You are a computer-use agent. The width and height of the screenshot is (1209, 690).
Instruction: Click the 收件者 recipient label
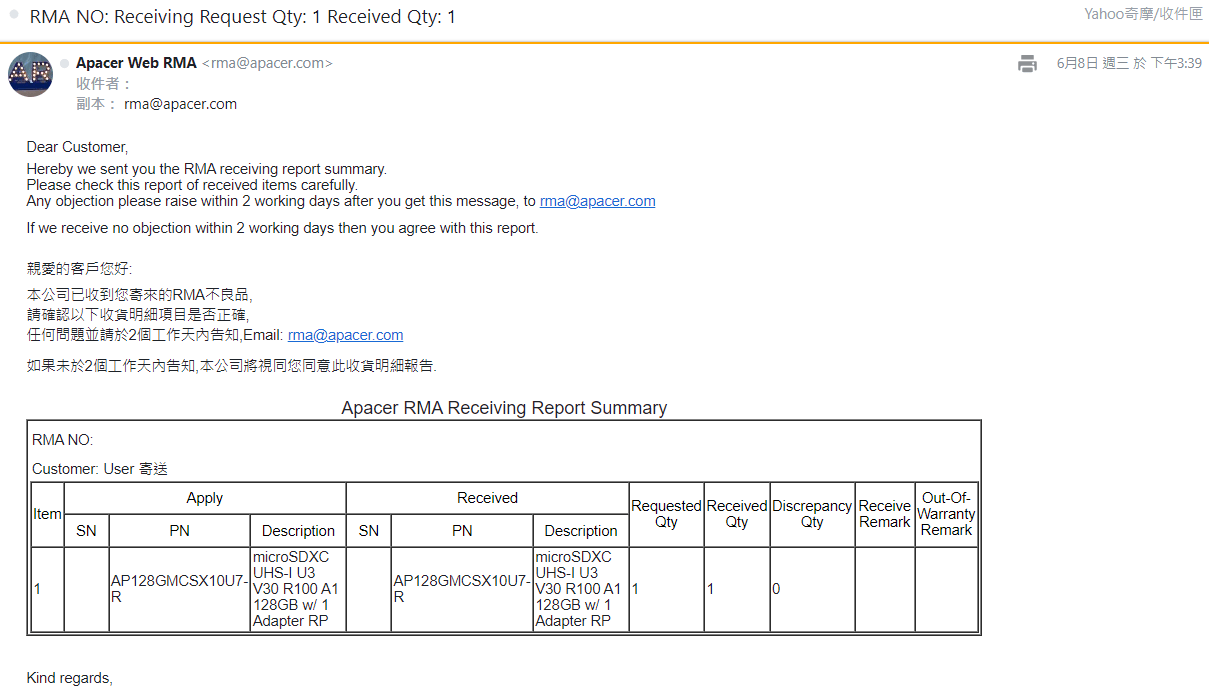point(104,84)
